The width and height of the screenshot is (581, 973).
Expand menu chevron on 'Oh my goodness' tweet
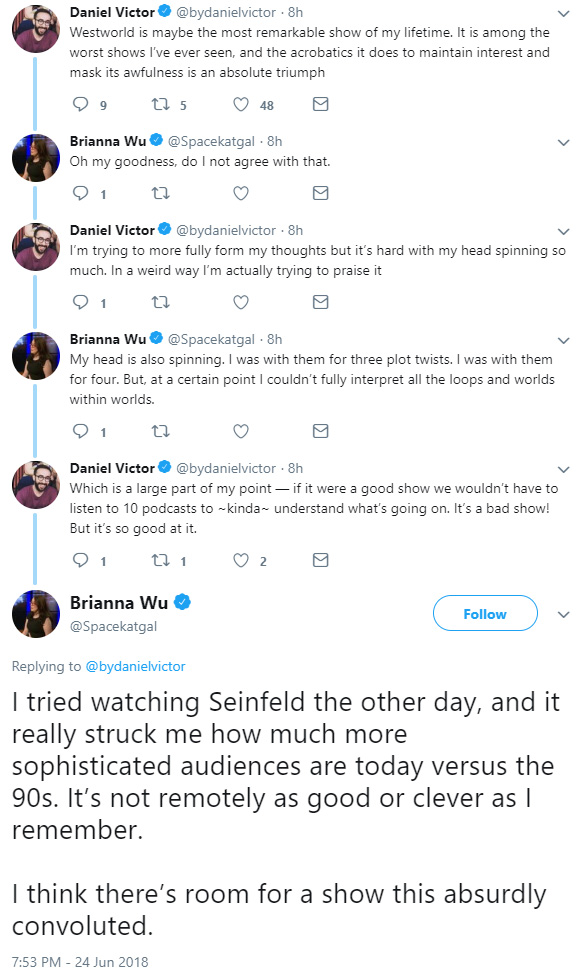click(x=564, y=142)
